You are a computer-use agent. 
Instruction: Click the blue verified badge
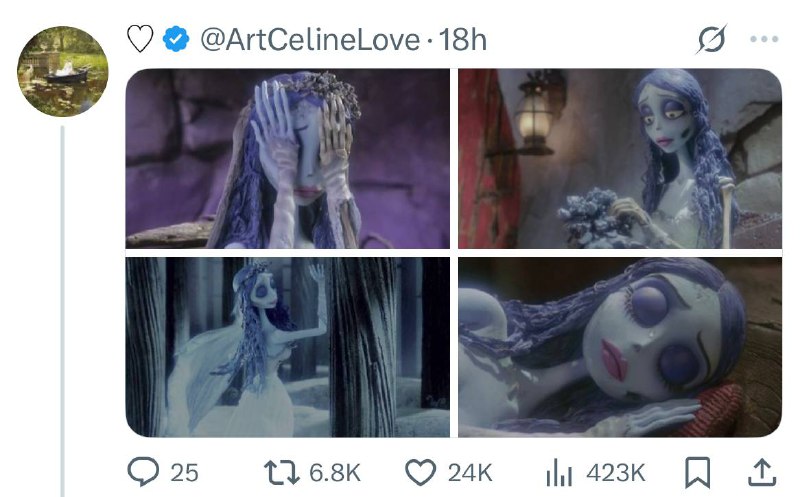pyautogui.click(x=176, y=40)
